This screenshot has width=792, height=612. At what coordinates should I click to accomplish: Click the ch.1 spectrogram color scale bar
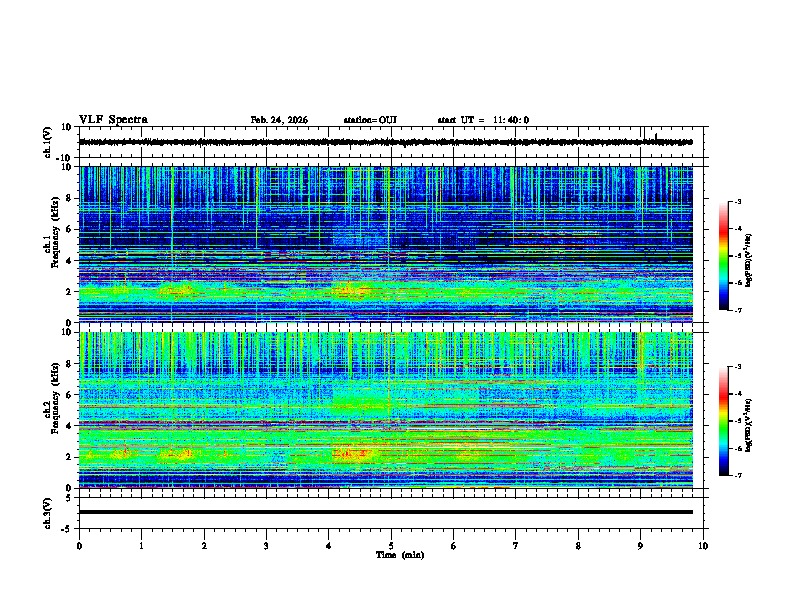click(723, 256)
